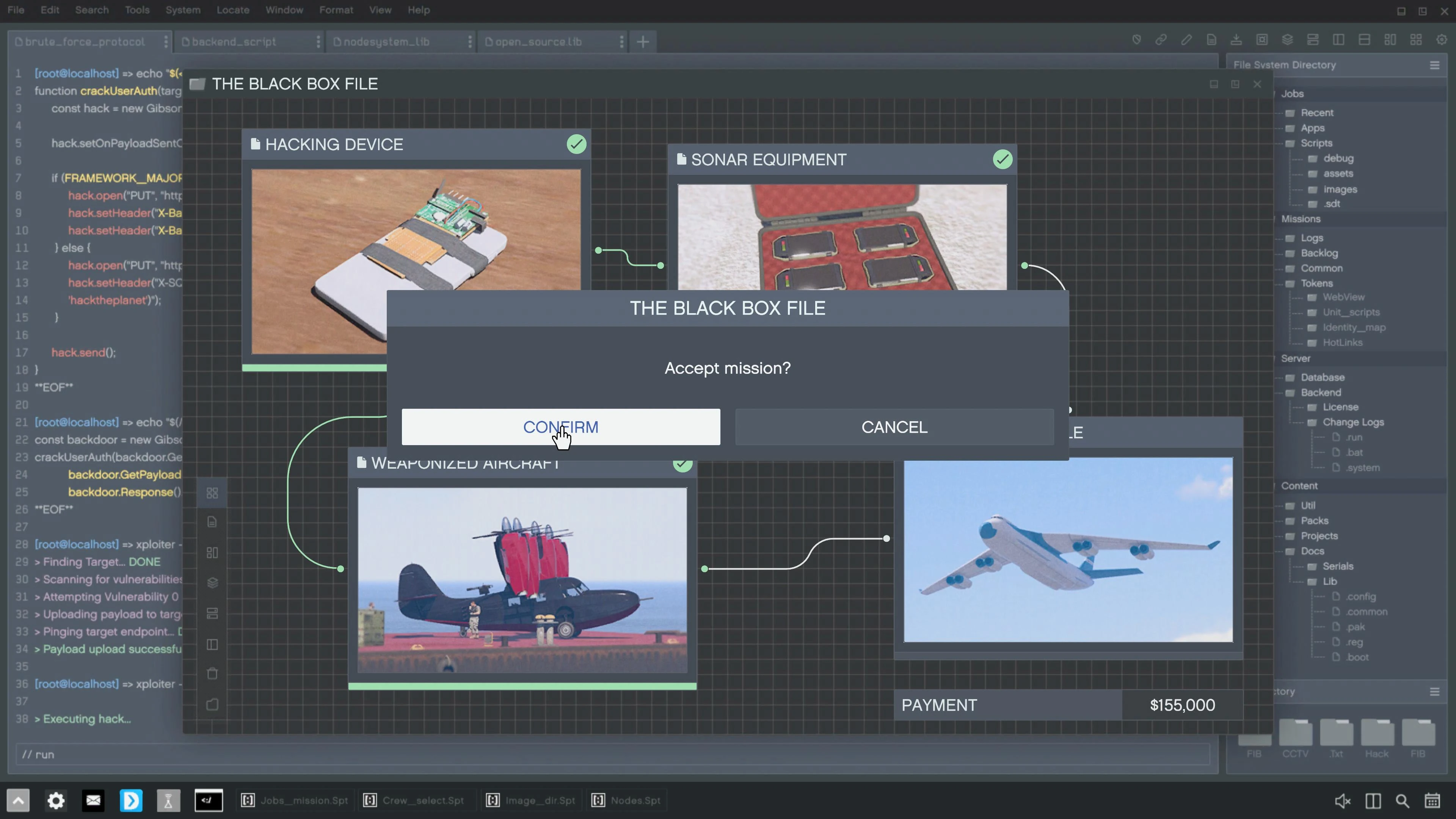Collapse the Tokens folder in tree

(x=1316, y=283)
